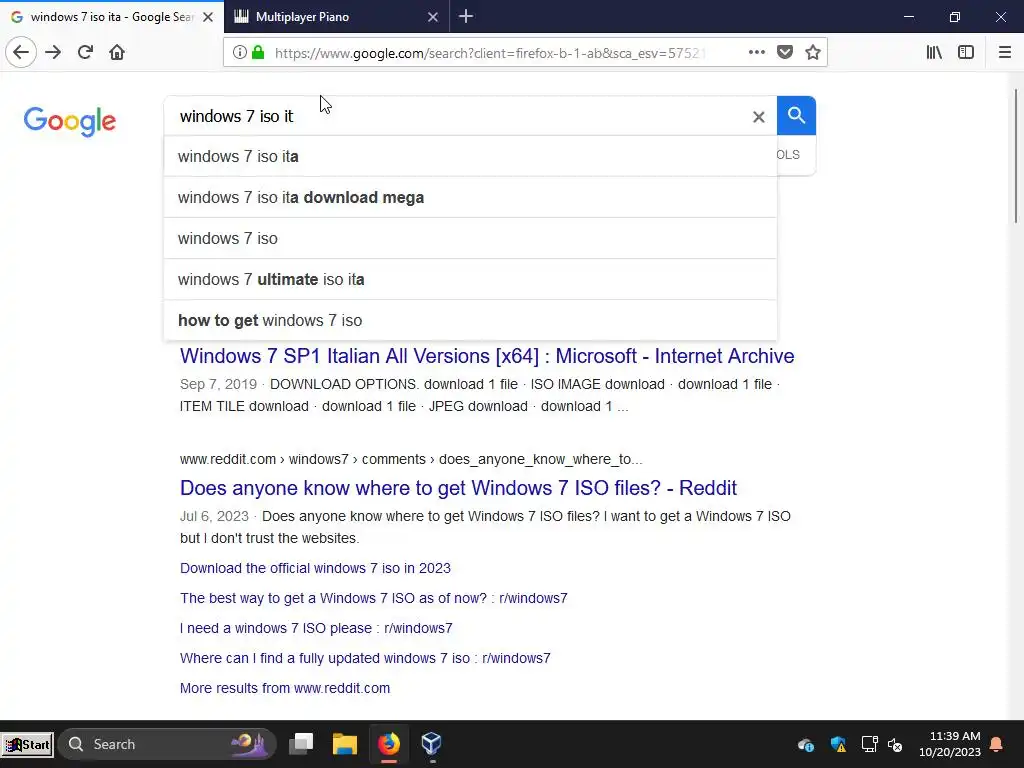Viewport: 1024px width, 768px height.
Task: Choose suggestion 'windows 7 ultimate iso ita'
Action: (x=470, y=280)
